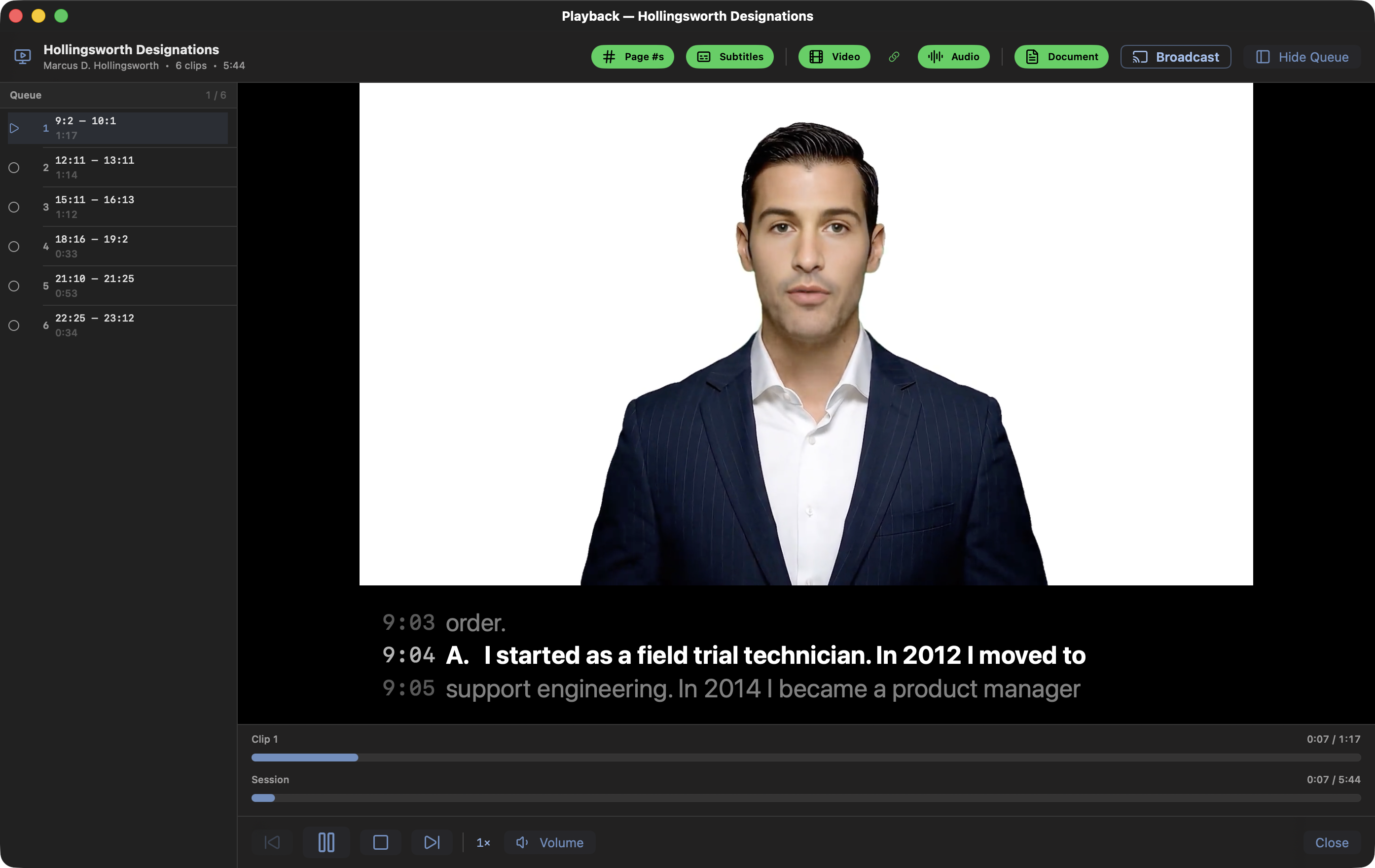Click the circle indicator for clip 2
The width and height of the screenshot is (1375, 868).
[x=14, y=167]
